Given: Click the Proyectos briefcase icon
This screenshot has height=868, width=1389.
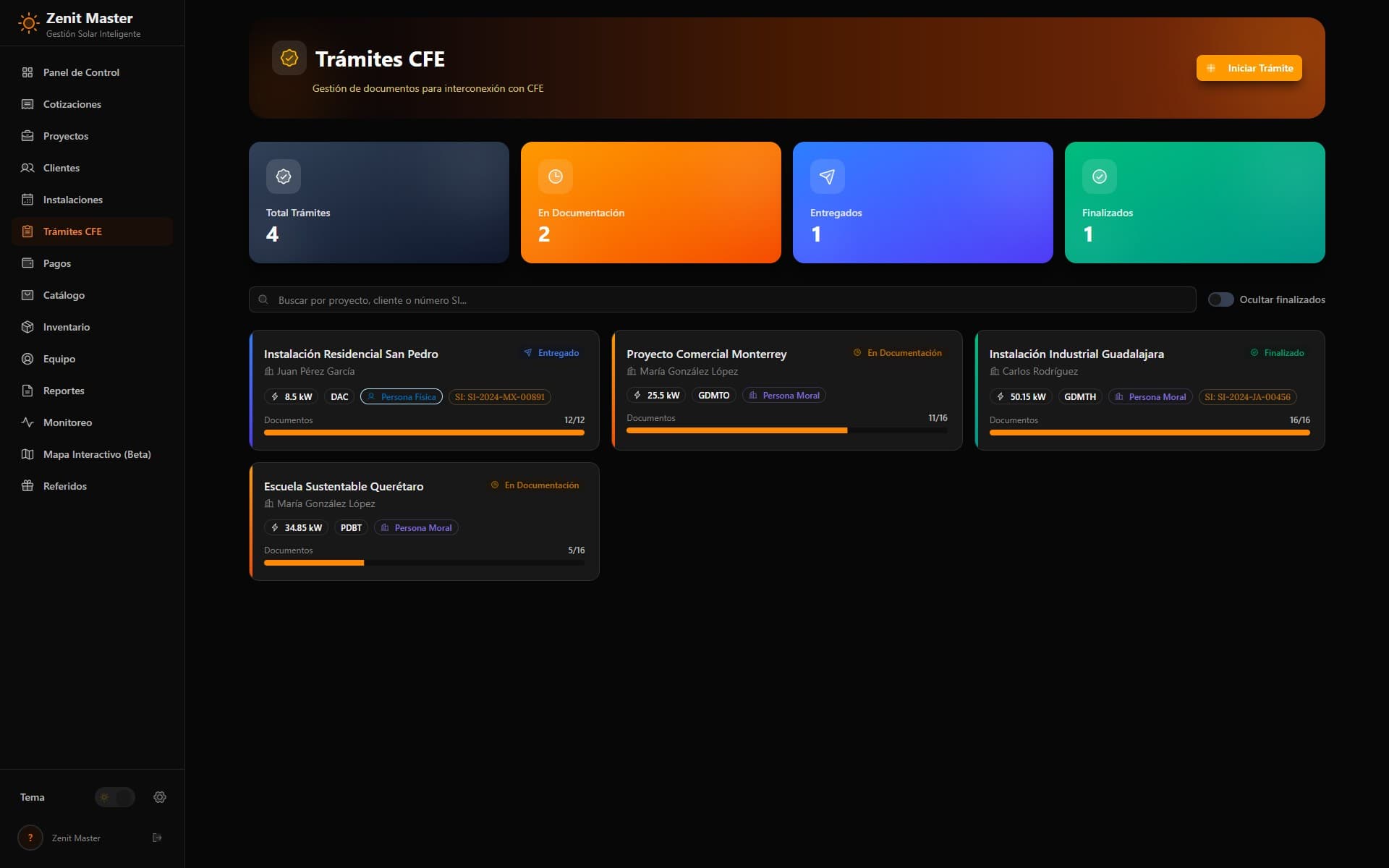Looking at the screenshot, I should point(27,136).
